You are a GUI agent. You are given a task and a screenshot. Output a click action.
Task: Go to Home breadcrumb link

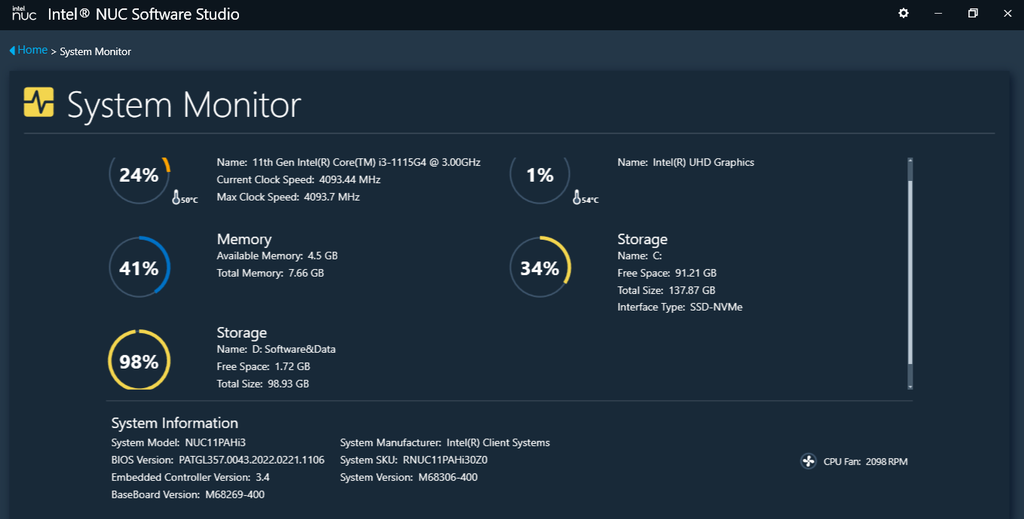(x=32, y=50)
